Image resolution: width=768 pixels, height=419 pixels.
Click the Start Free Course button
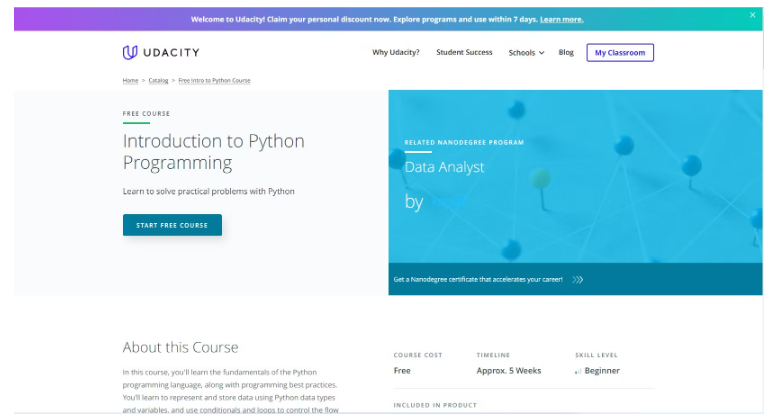click(172, 225)
